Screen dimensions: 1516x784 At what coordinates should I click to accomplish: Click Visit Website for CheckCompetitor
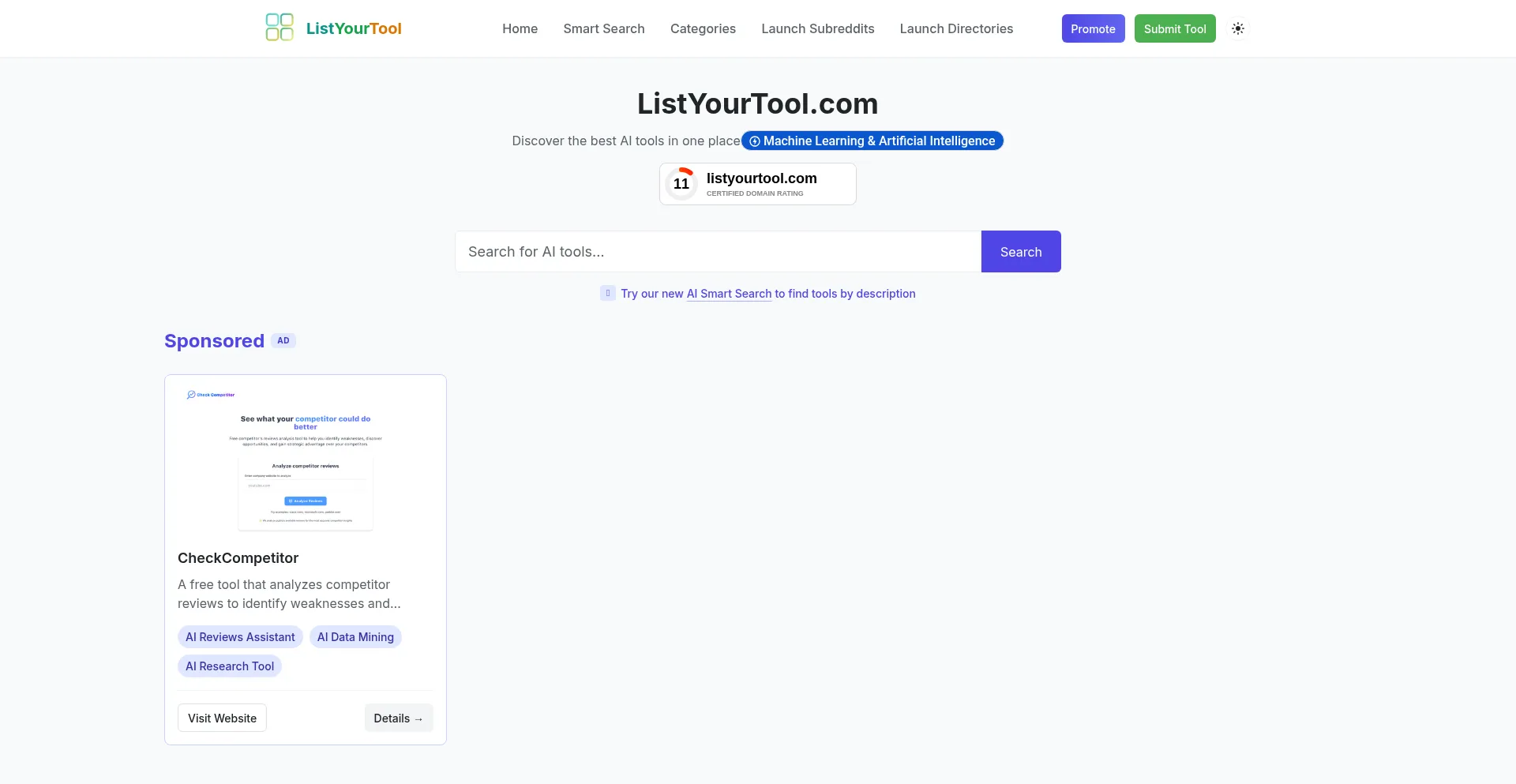point(222,718)
